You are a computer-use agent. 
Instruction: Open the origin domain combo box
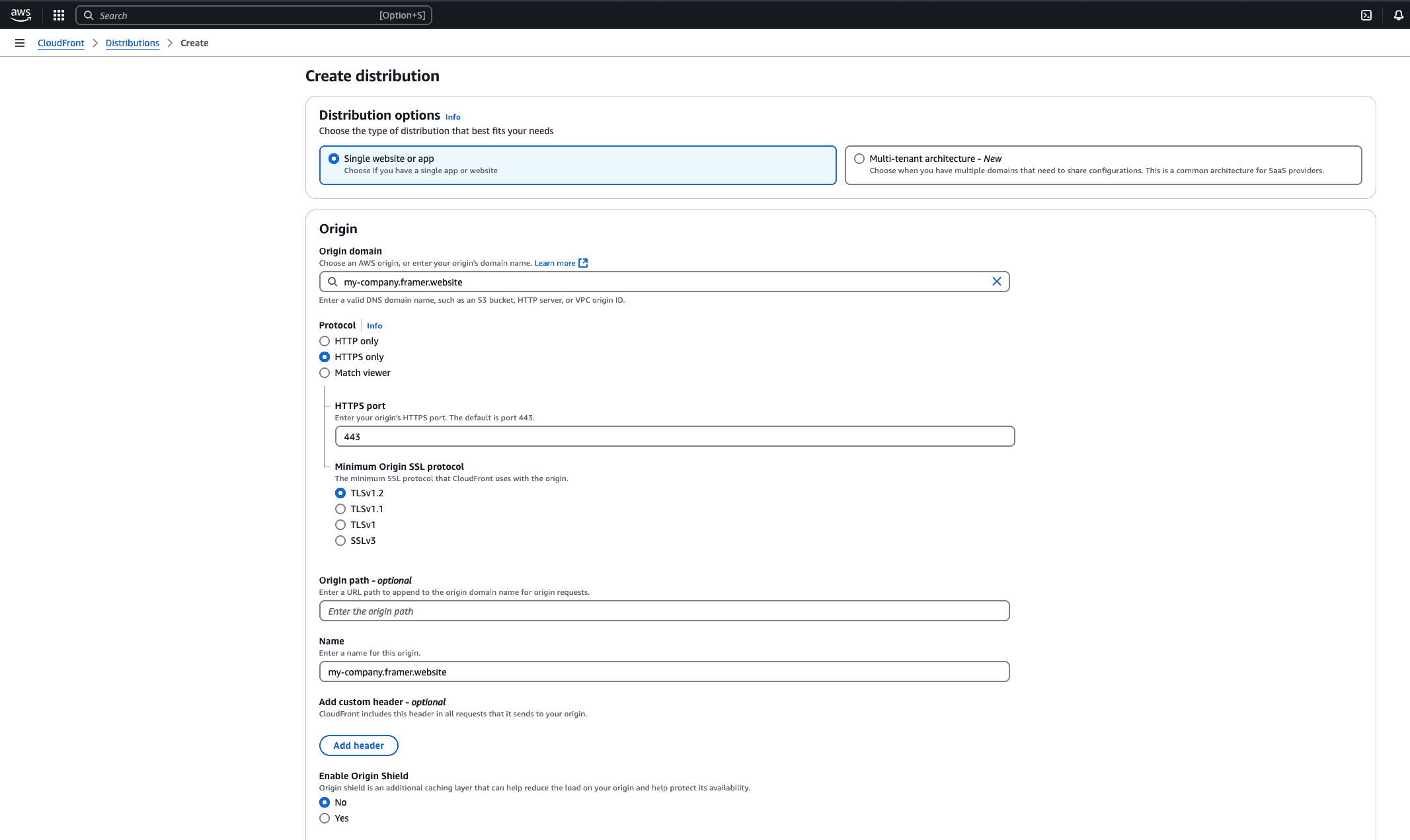[661, 282]
